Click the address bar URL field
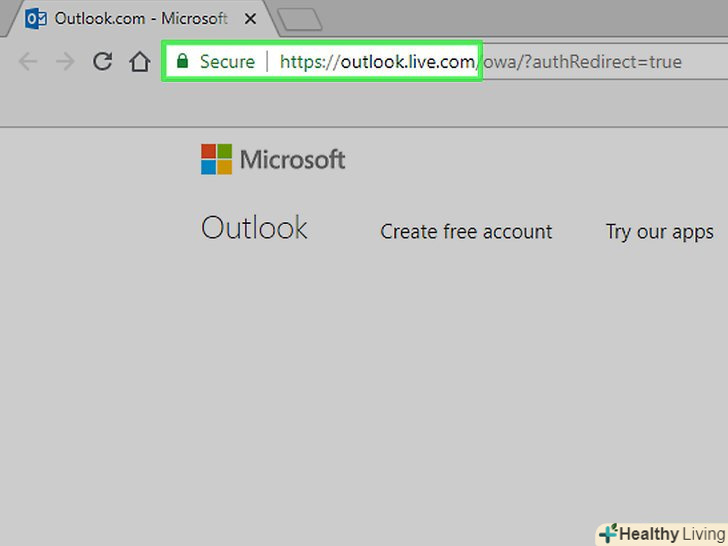The width and height of the screenshot is (728, 546). click(x=446, y=61)
